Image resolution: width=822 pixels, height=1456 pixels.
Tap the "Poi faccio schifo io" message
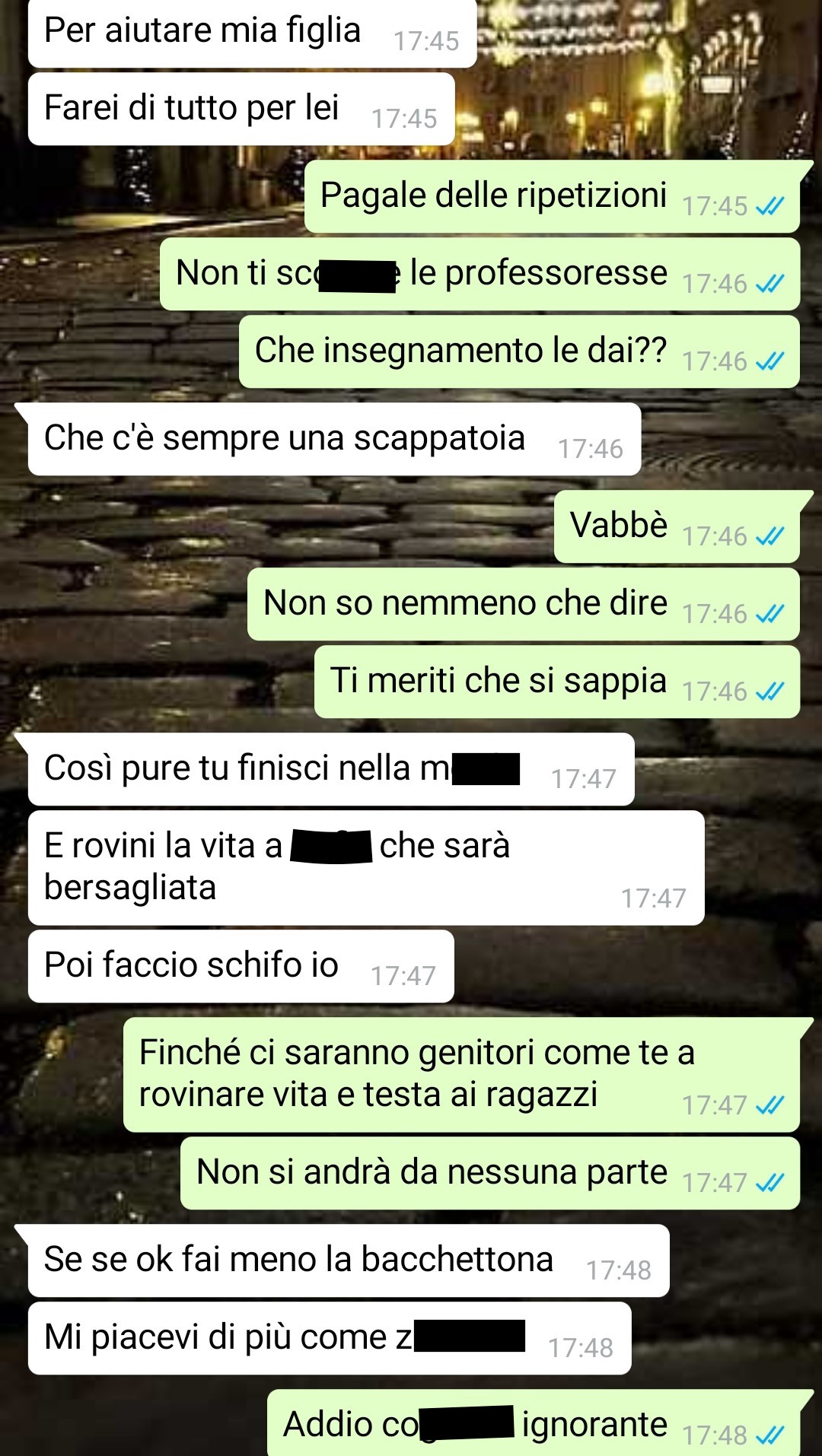[x=241, y=966]
